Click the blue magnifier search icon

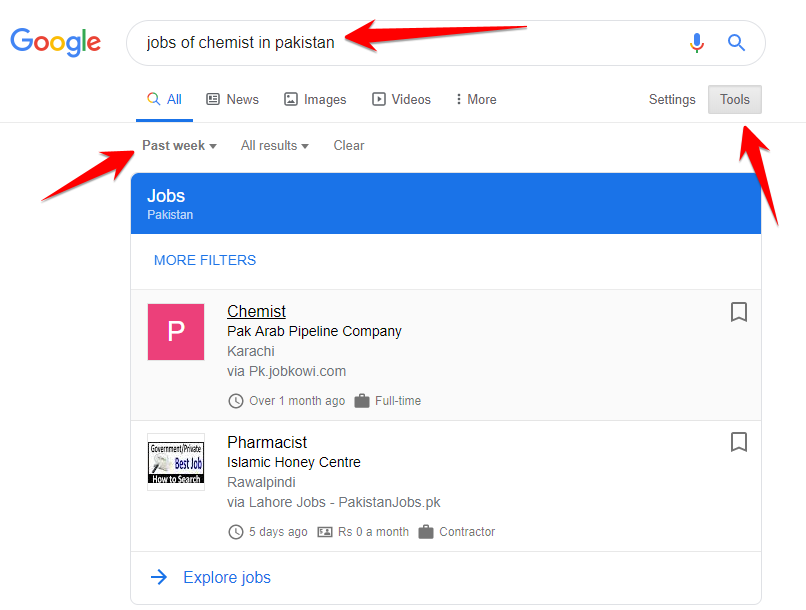[737, 43]
